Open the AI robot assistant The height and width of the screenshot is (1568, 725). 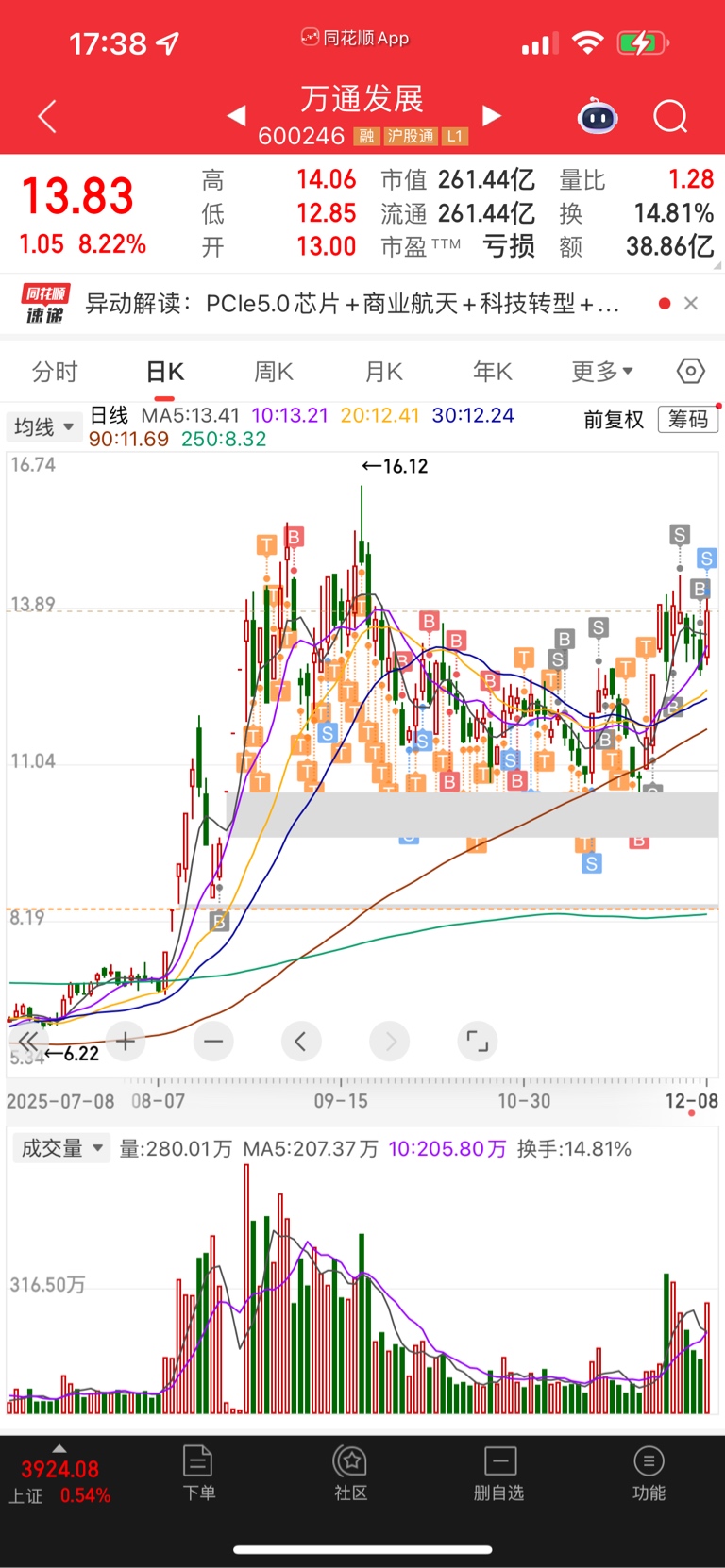click(597, 116)
